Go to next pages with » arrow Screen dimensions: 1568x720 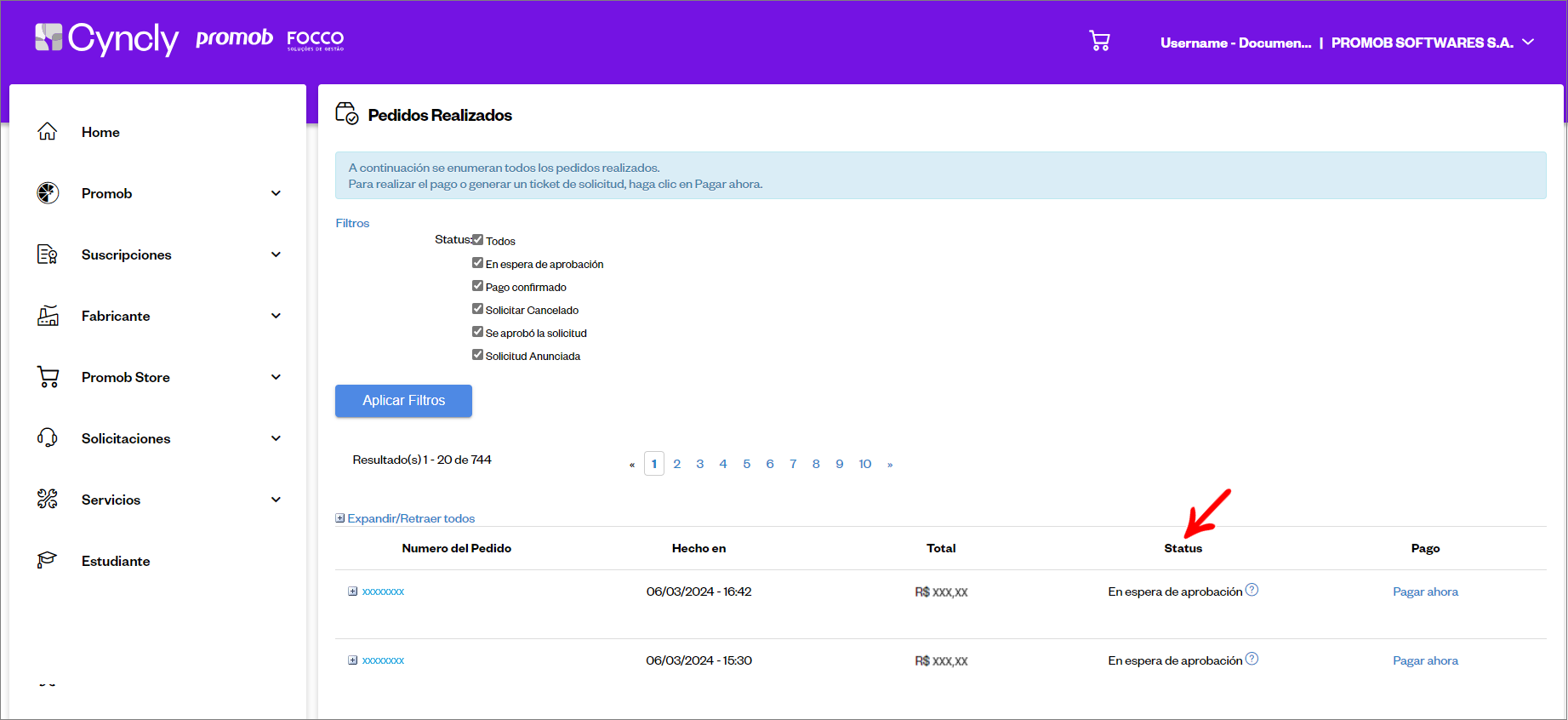click(890, 464)
